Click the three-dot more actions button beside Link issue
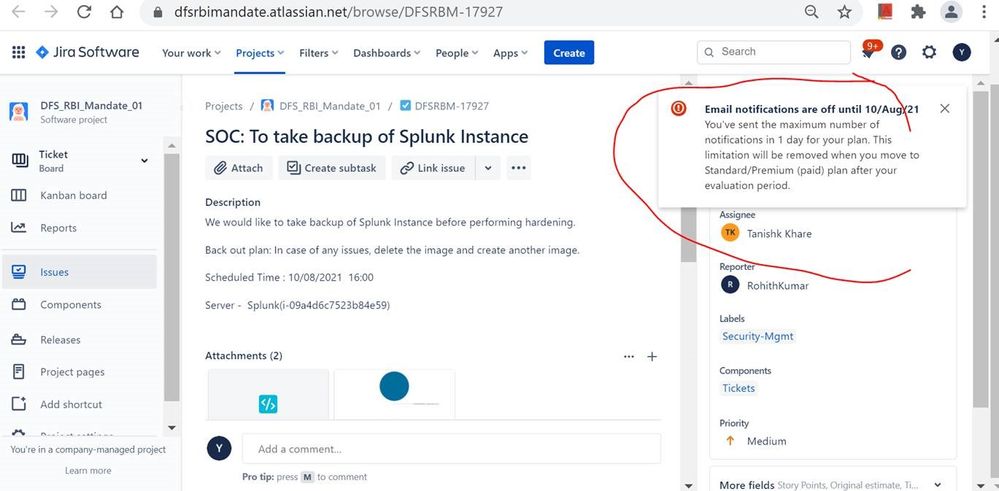The image size is (999, 491). click(519, 168)
